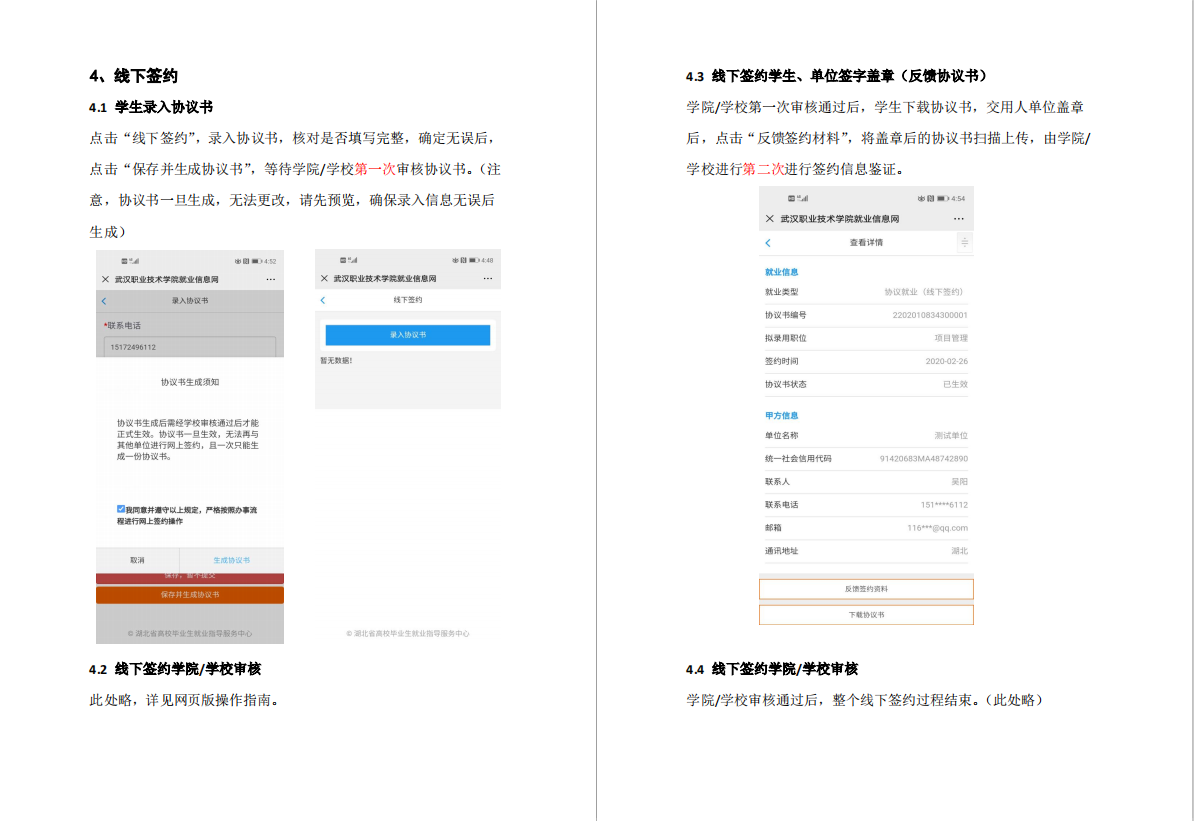Click the heading 4、线下签约
The width and height of the screenshot is (1194, 821).
pyautogui.click(x=134, y=75)
